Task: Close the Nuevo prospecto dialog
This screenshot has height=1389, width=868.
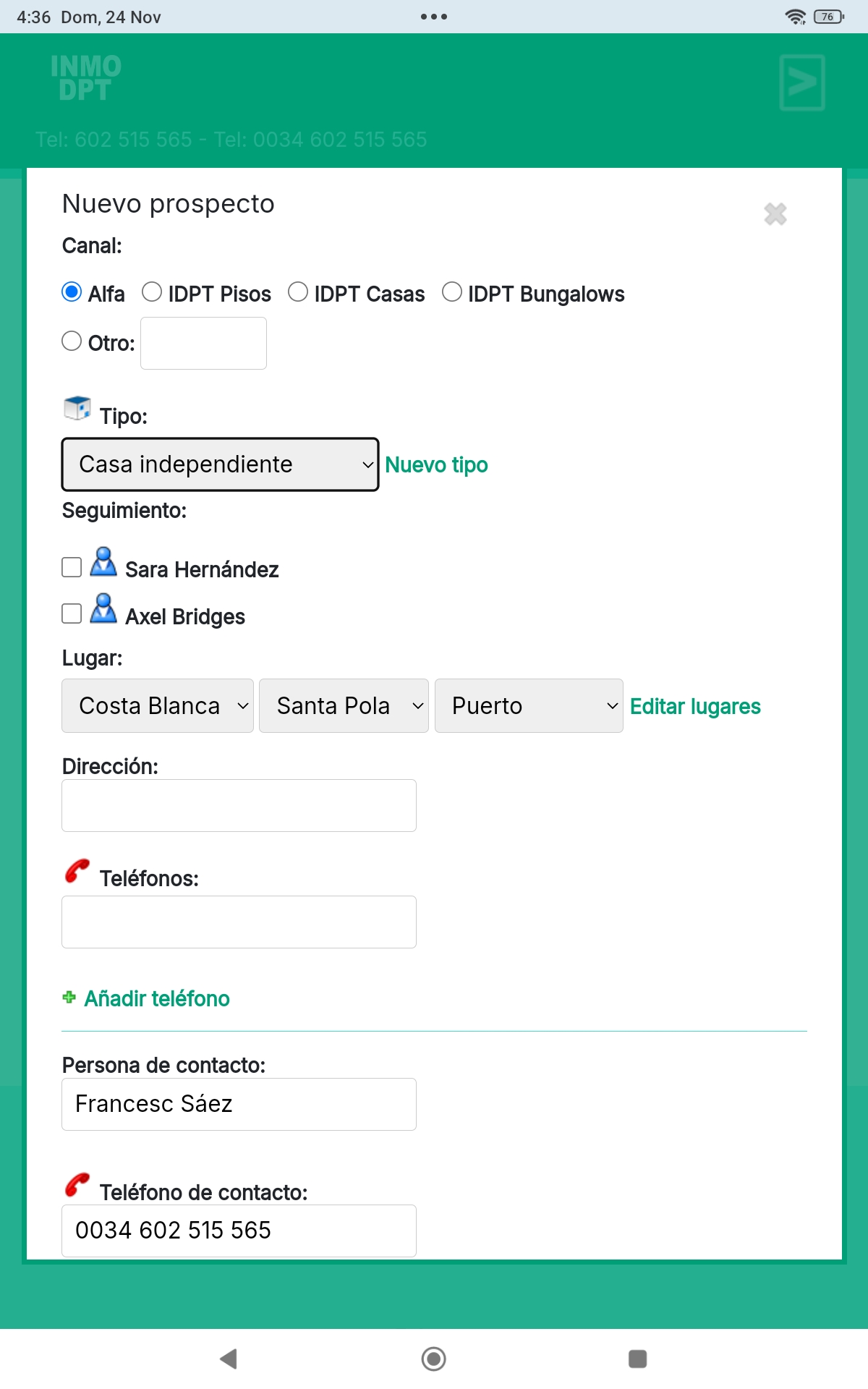Action: tap(775, 214)
